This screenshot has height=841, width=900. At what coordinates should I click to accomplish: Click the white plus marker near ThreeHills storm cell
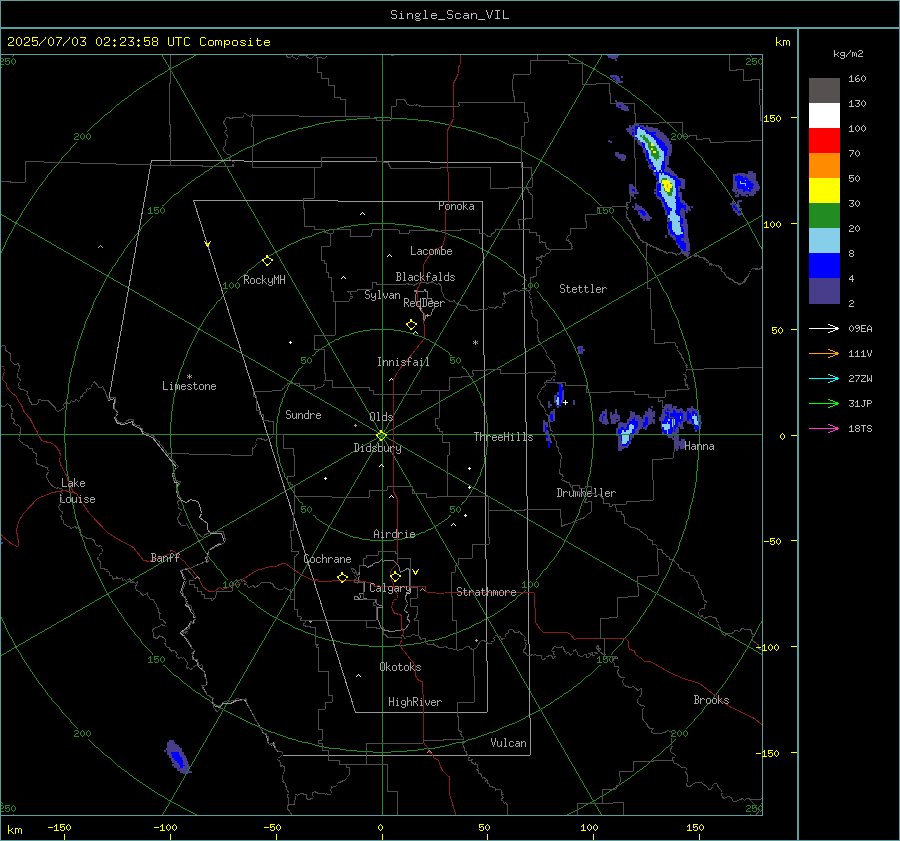pyautogui.click(x=565, y=402)
